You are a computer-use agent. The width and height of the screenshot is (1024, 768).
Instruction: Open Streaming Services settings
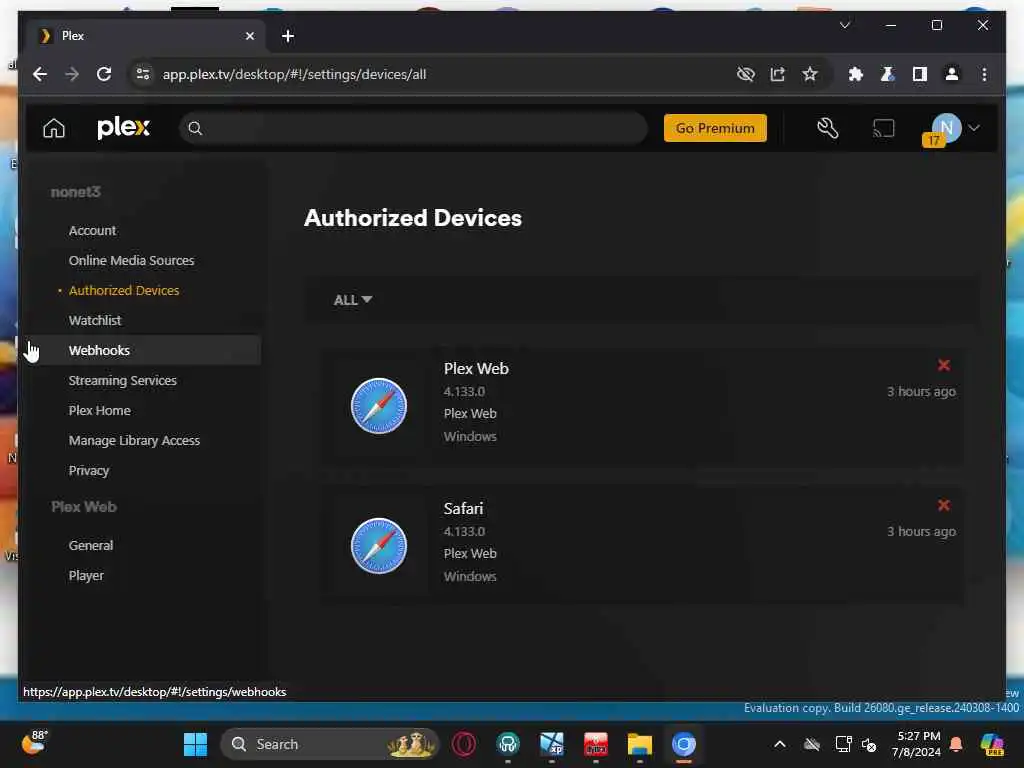(x=123, y=381)
